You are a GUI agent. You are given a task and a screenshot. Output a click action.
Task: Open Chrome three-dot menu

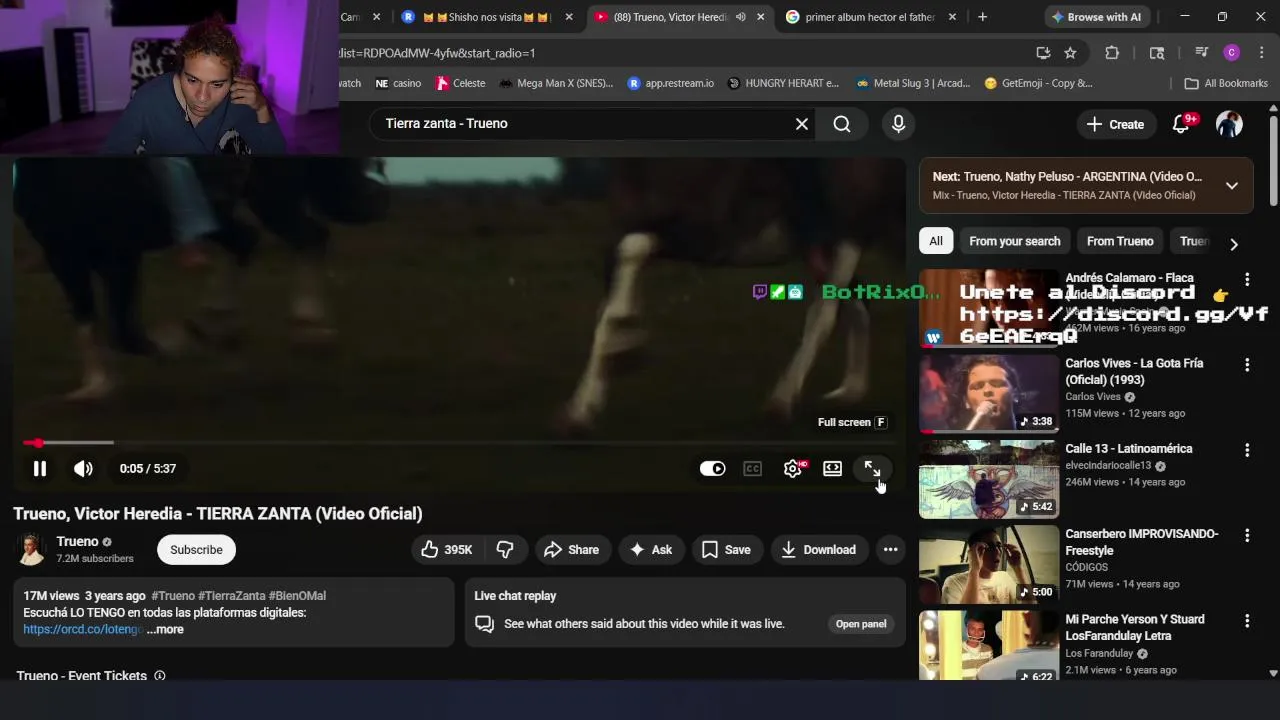[1261, 53]
